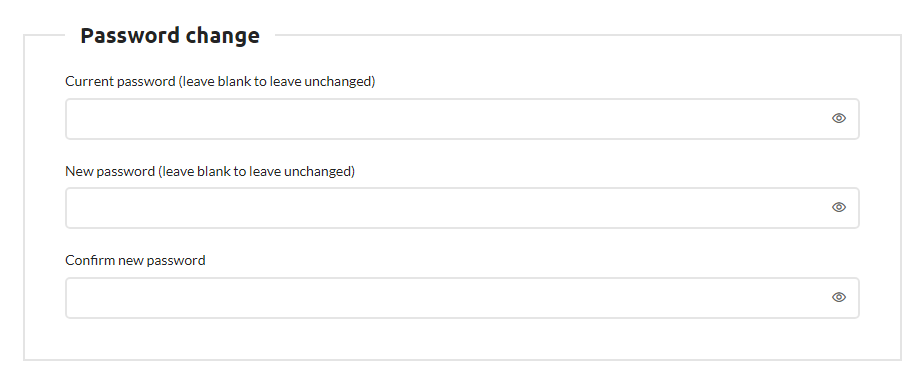Unmask characters in the third password field
The width and height of the screenshot is (923, 379).
839,297
